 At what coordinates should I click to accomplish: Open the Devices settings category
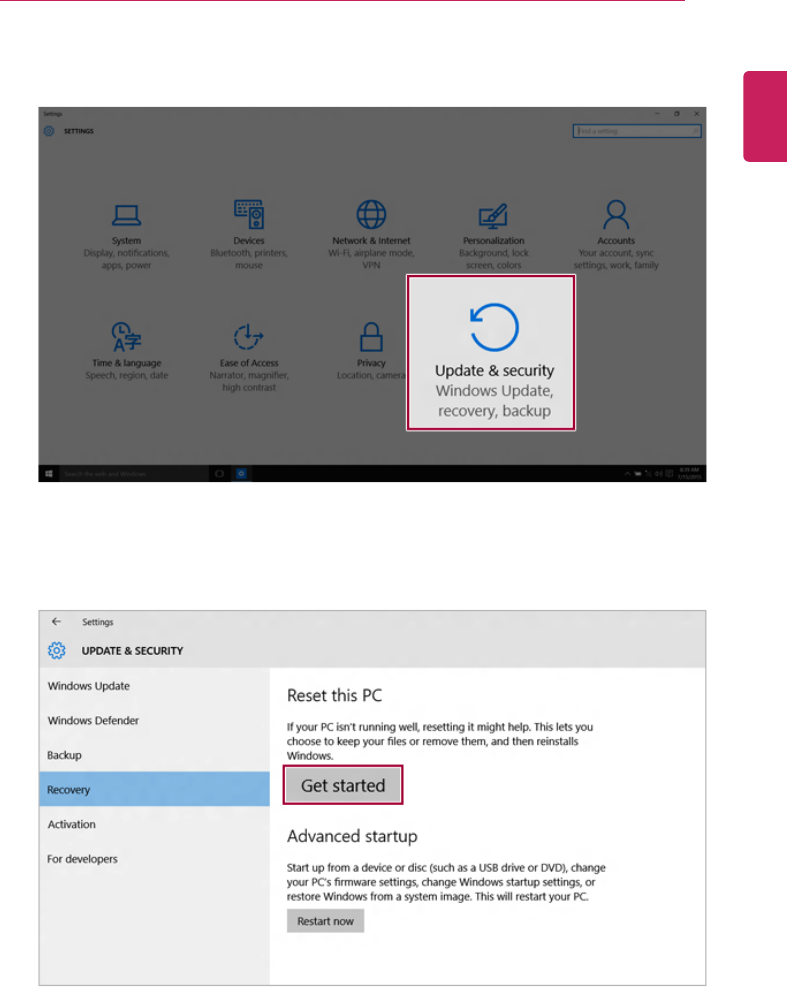tap(249, 235)
